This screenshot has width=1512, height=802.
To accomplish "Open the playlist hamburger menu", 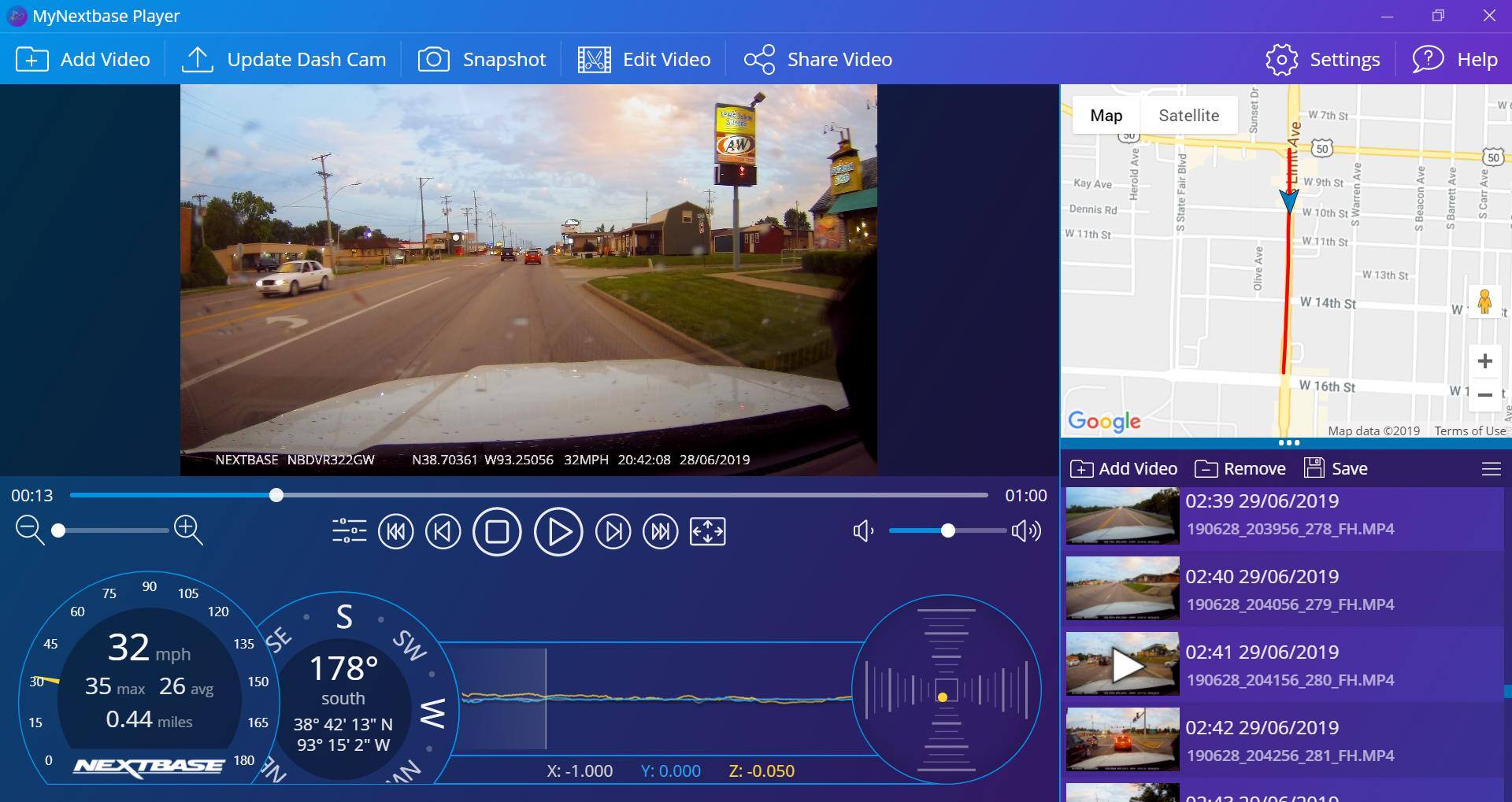I will (x=1491, y=469).
